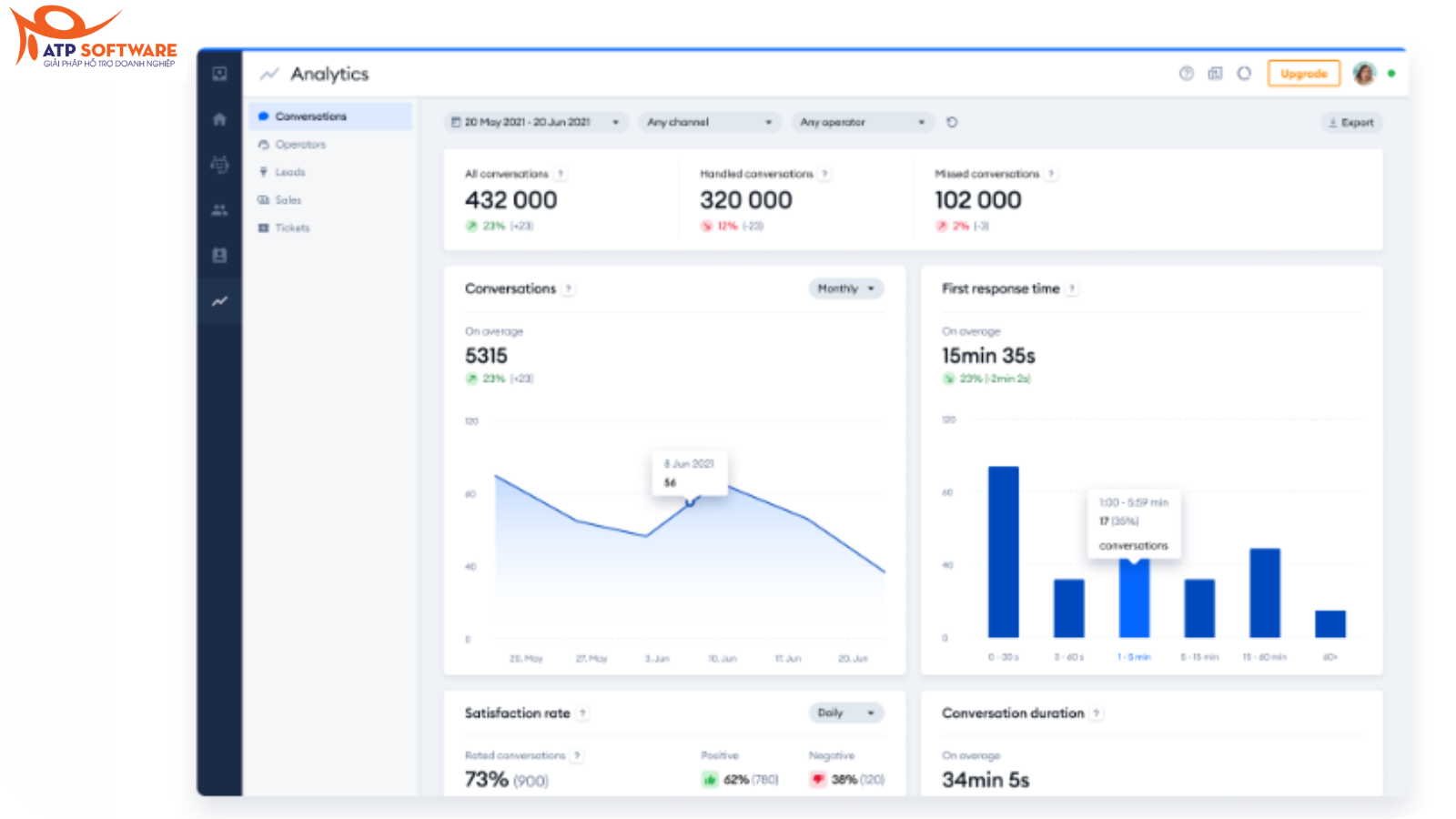Screen dimensions: 1456x819
Task: Click the 320 000 handled conversations value
Action: pyautogui.click(x=746, y=200)
